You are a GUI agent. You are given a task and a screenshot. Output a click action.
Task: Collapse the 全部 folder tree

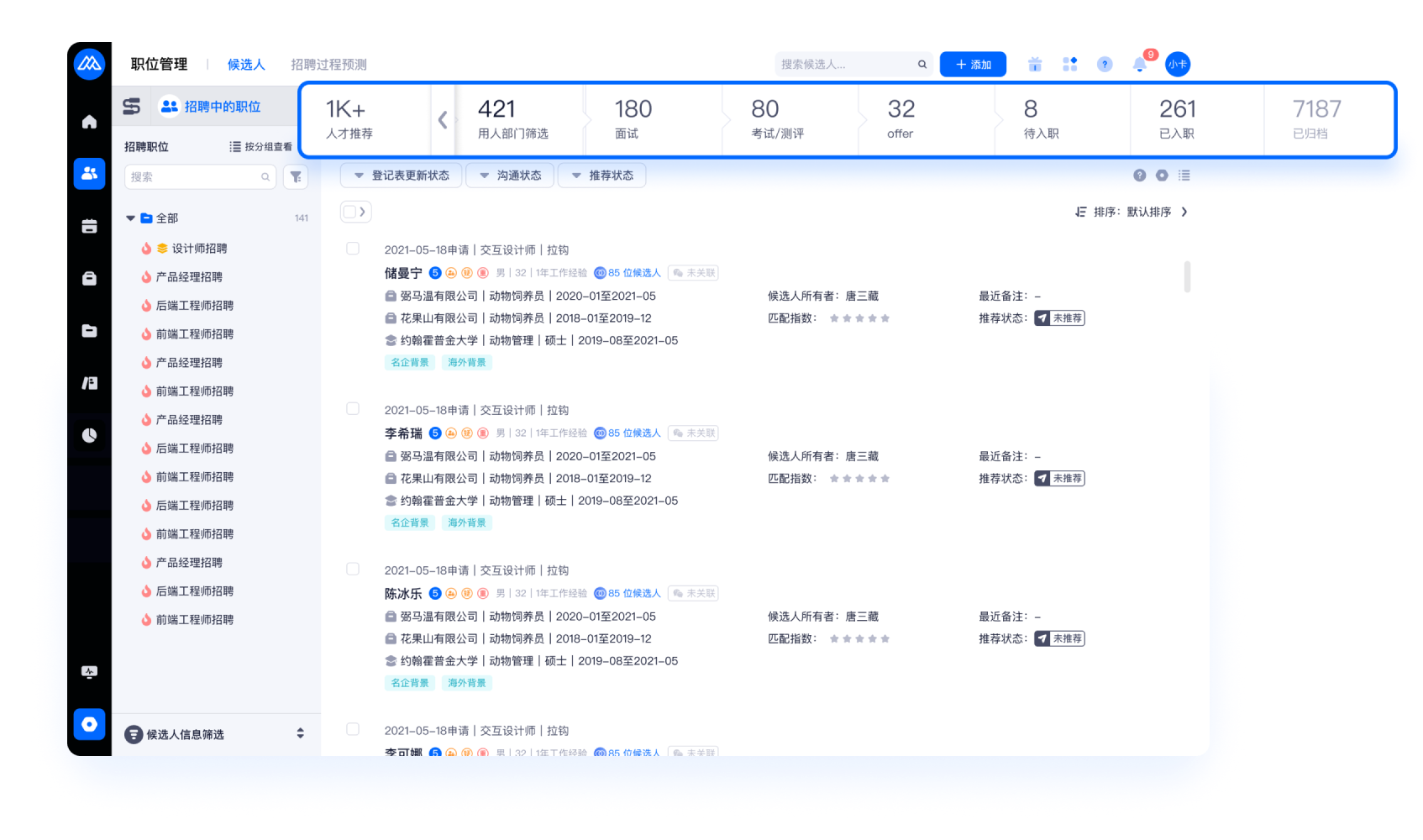130,218
